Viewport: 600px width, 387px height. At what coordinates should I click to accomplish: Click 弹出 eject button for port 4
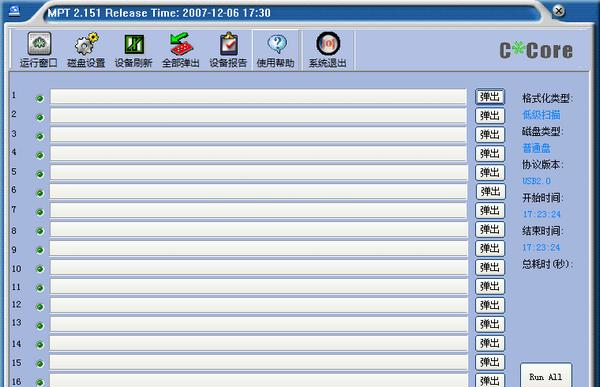pyautogui.click(x=490, y=153)
